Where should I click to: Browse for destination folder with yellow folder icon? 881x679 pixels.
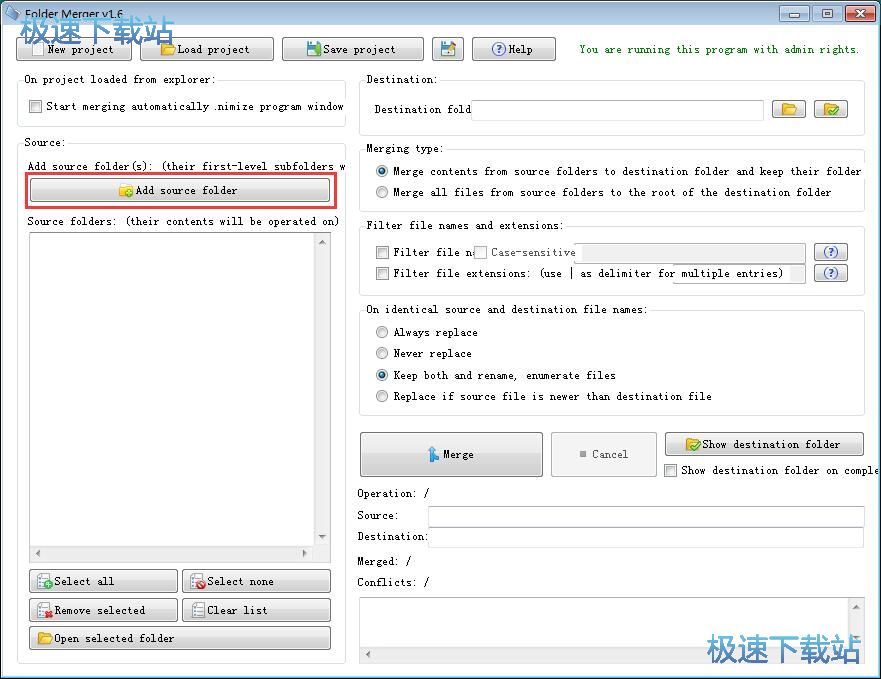[x=789, y=109]
